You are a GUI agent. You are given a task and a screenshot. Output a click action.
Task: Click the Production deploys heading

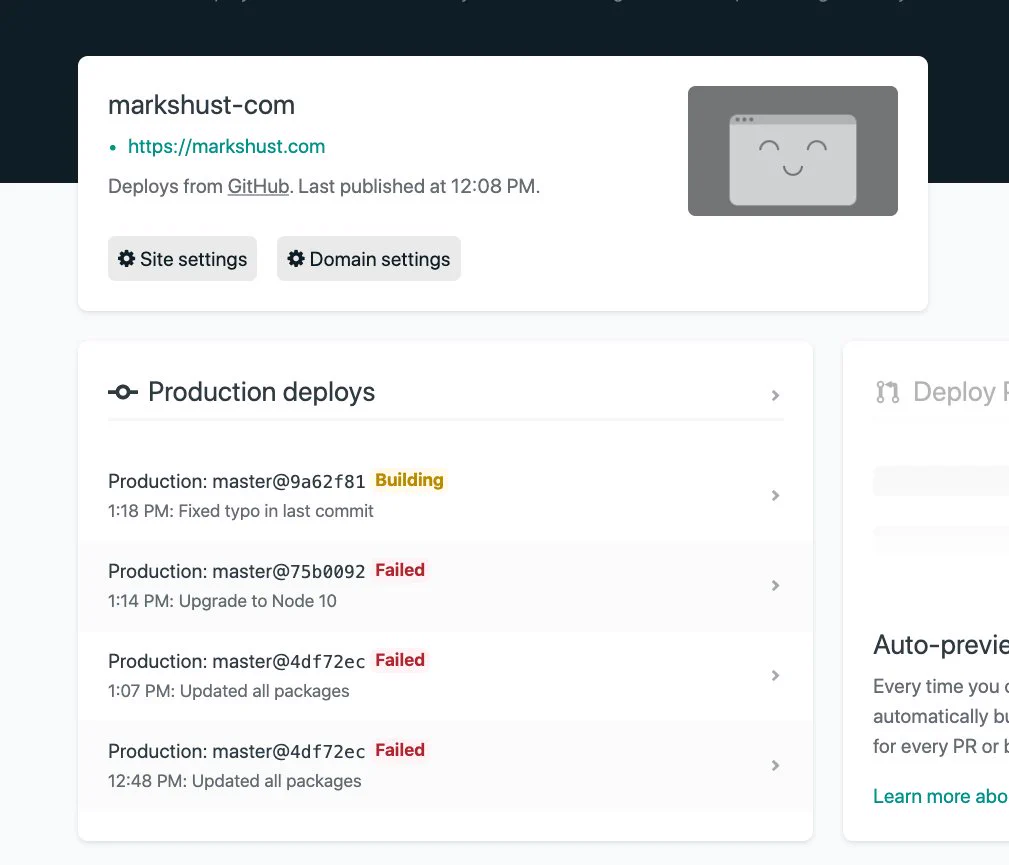tap(261, 392)
